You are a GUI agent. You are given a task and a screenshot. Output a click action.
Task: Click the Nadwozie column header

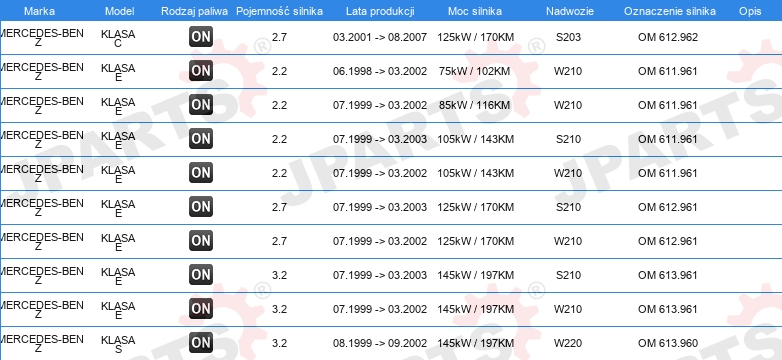click(x=570, y=11)
